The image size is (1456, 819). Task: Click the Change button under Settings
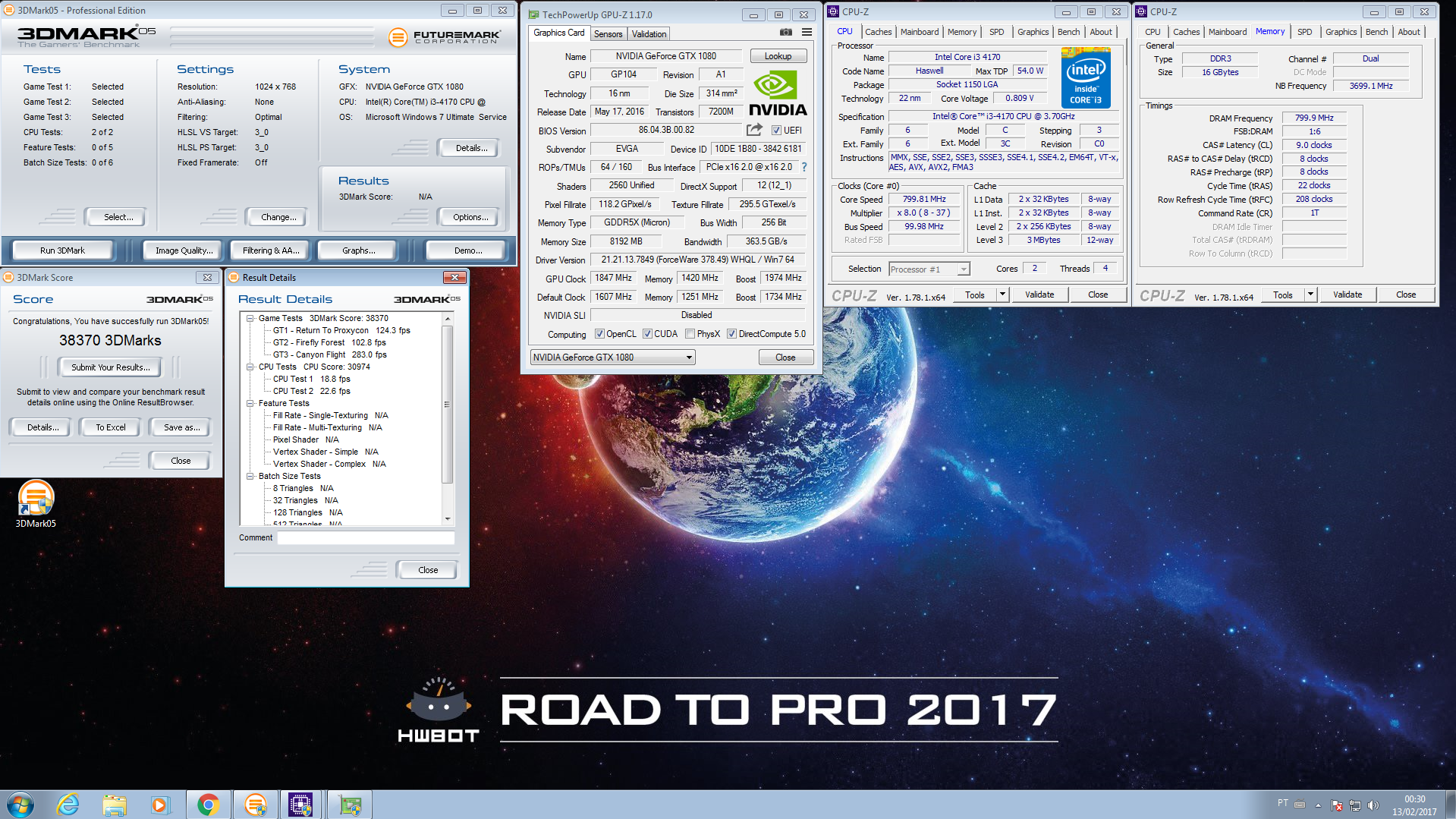[278, 217]
